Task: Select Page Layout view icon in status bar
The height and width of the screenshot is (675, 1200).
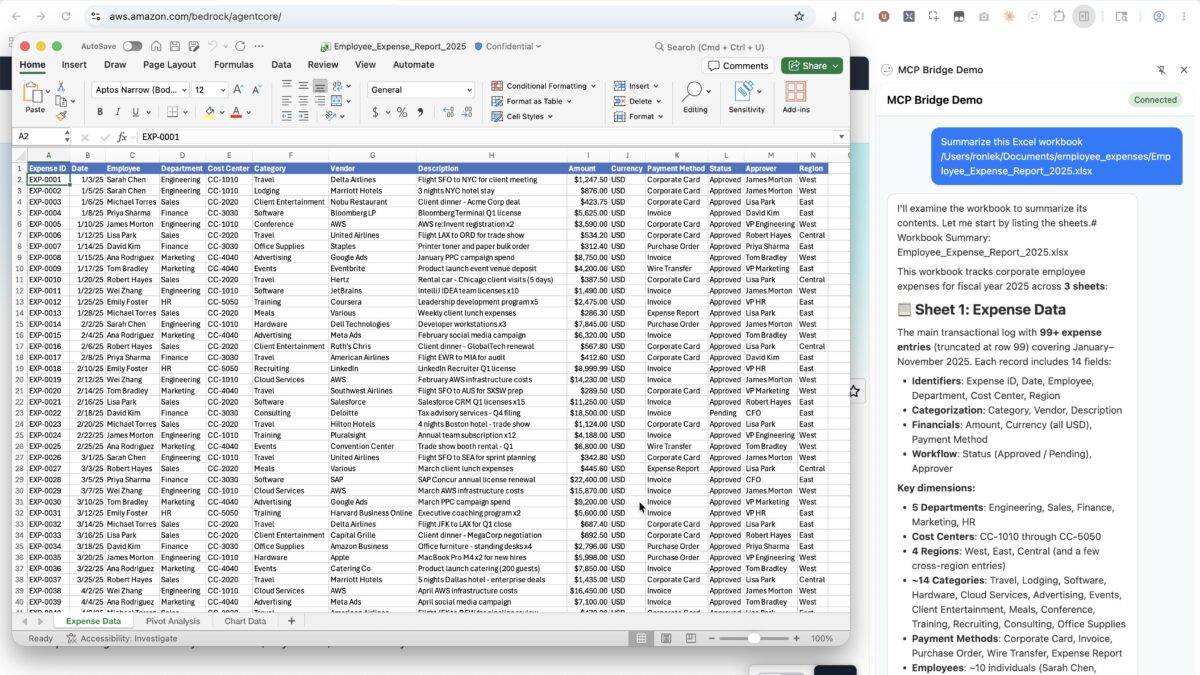Action: (x=664, y=638)
